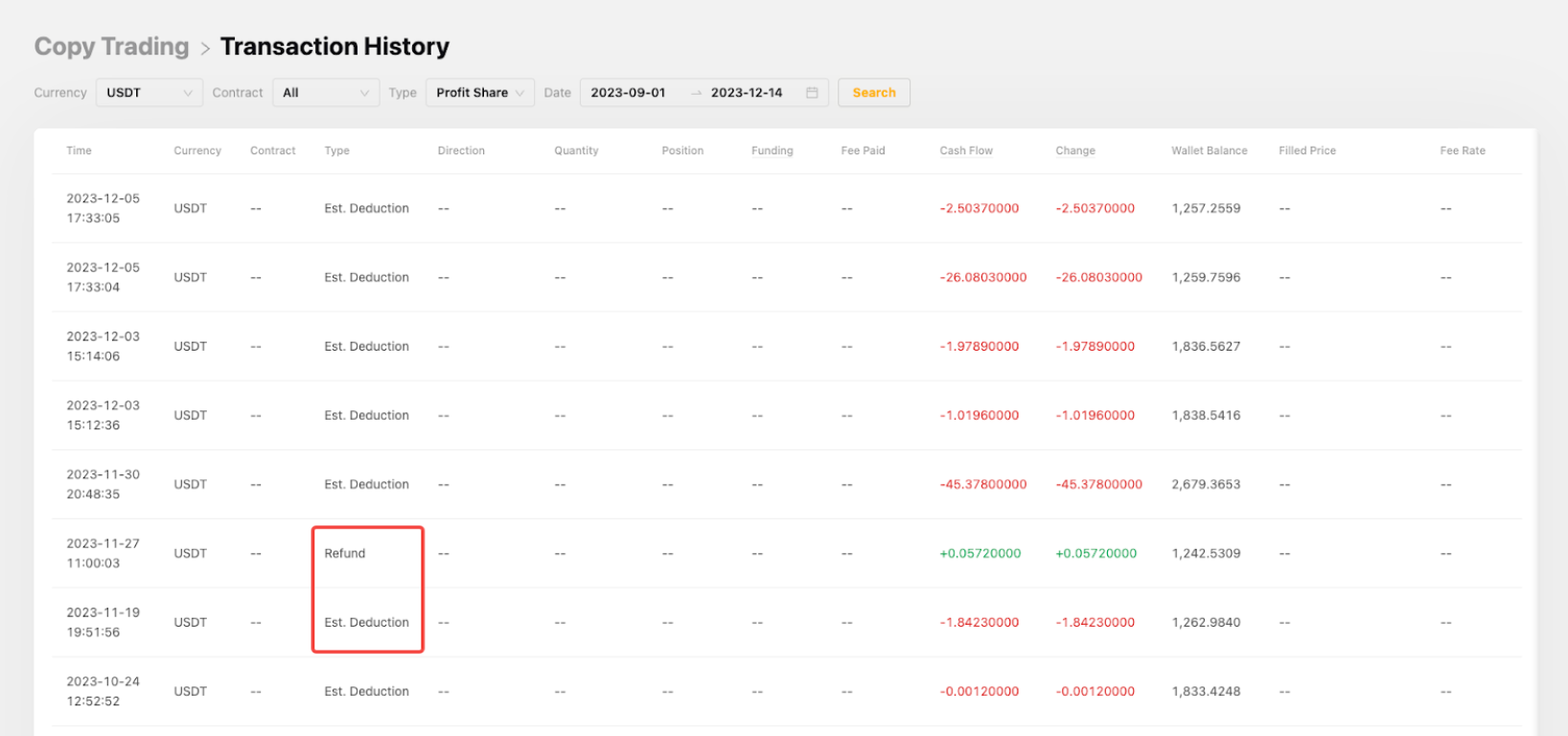Open the Type Profit Share dropdown
This screenshot has height=736, width=1568.
[479, 93]
